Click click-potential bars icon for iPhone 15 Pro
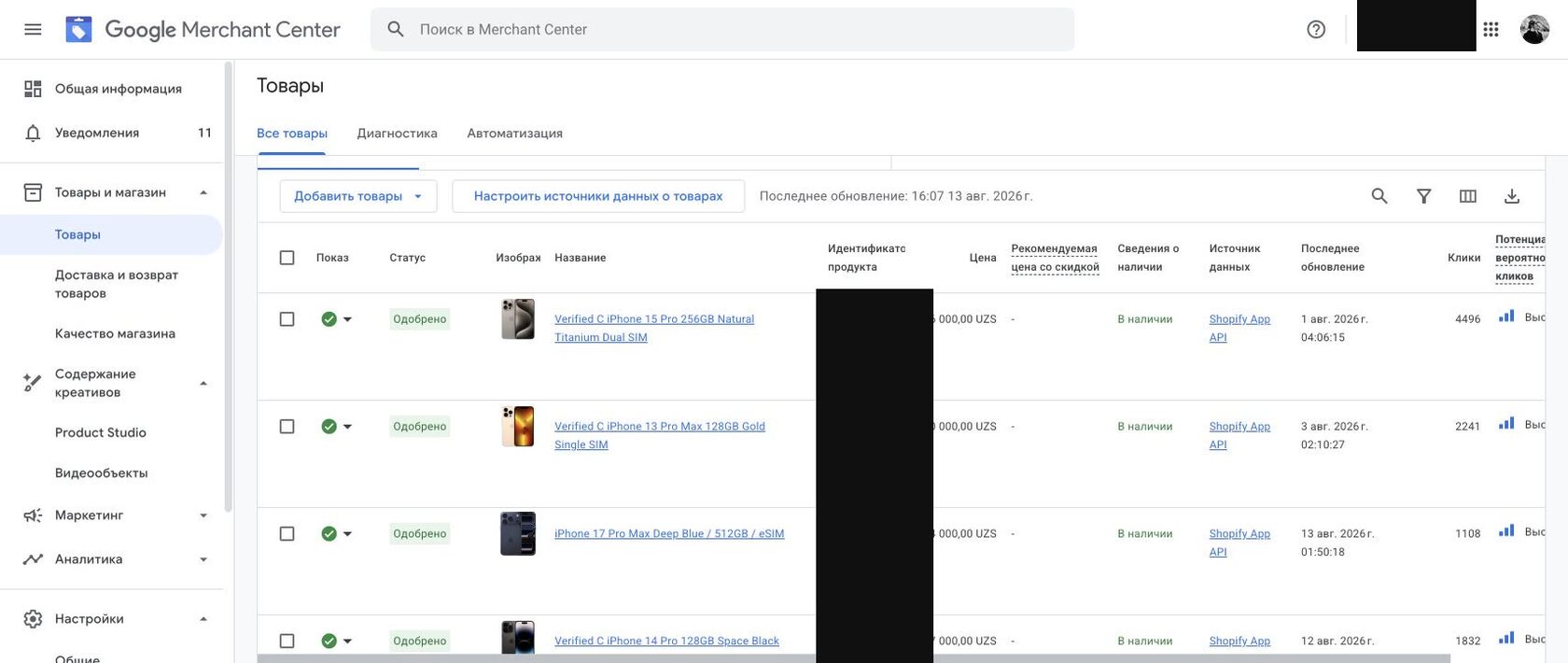The width and height of the screenshot is (1568, 663). 1505,317
